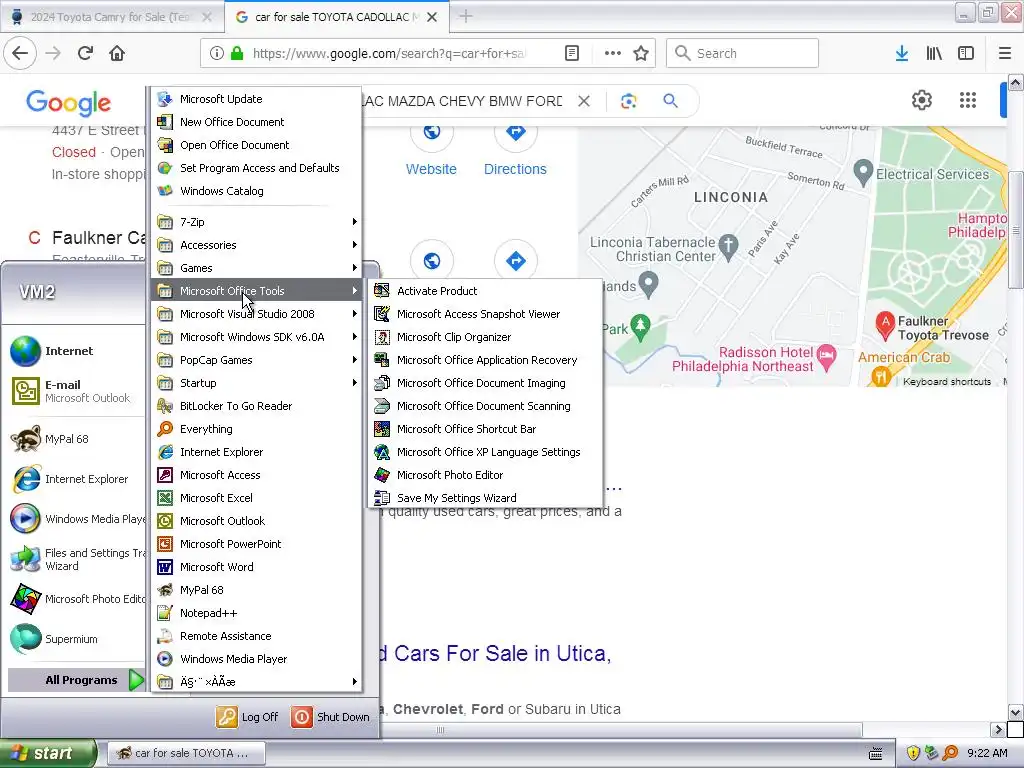
Task: Click Faulkner Toyota Trevose map pin
Action: click(x=885, y=325)
